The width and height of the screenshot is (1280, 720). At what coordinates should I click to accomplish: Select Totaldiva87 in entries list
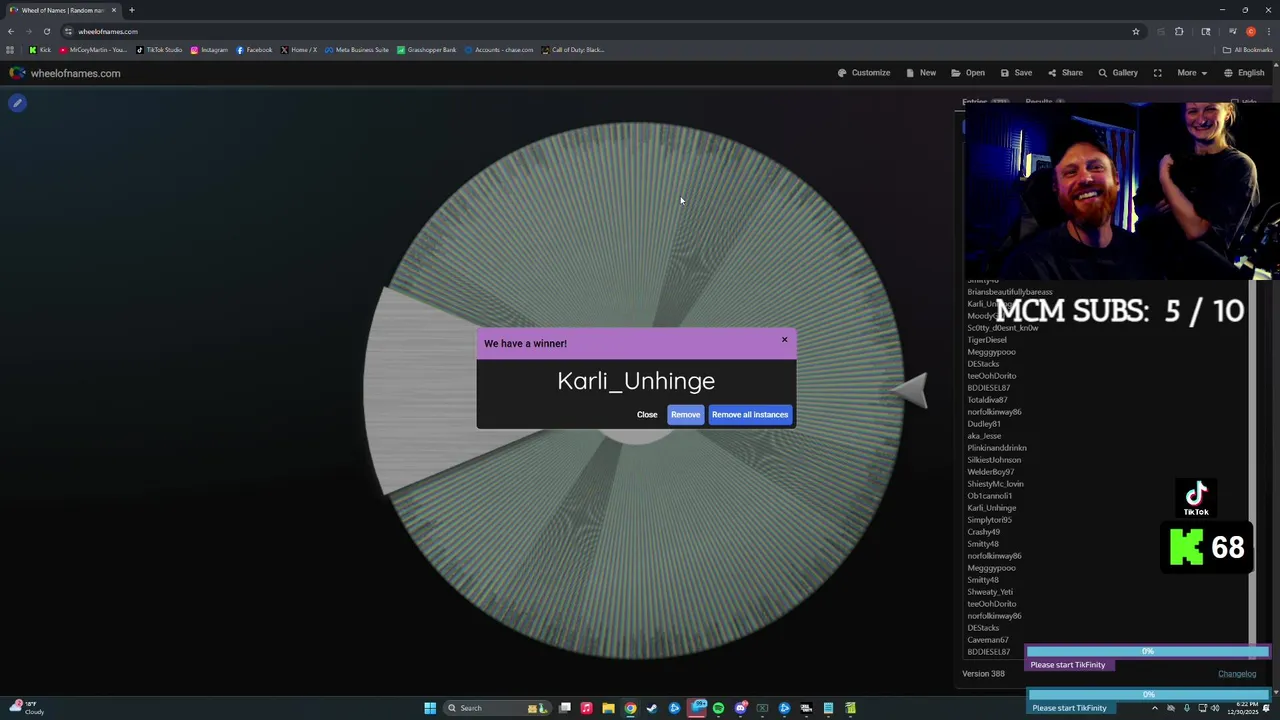pos(987,400)
